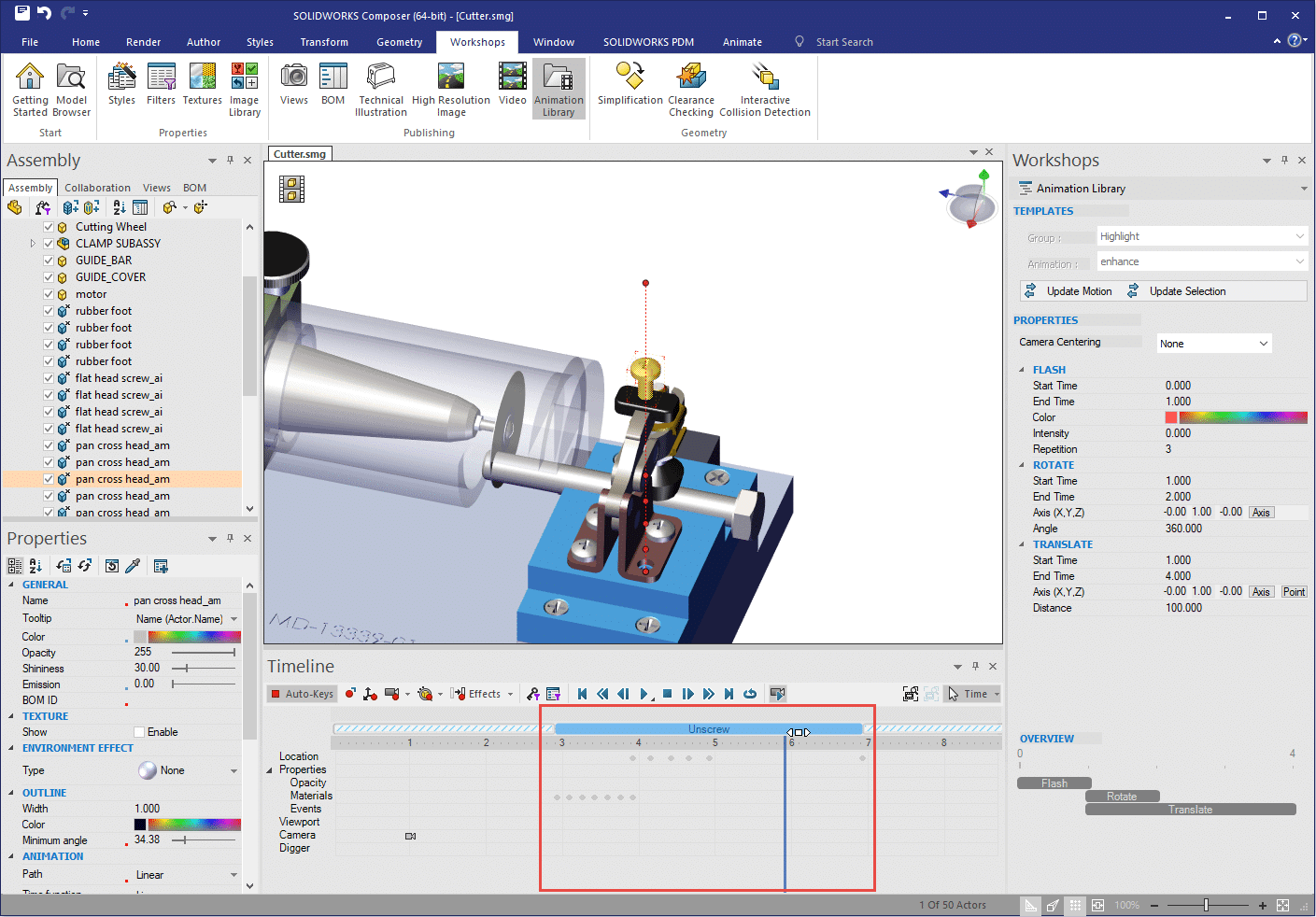Screen dimensions: 1316x917
Task: Open the Camera Centering dropdown
Action: pyautogui.click(x=1214, y=344)
